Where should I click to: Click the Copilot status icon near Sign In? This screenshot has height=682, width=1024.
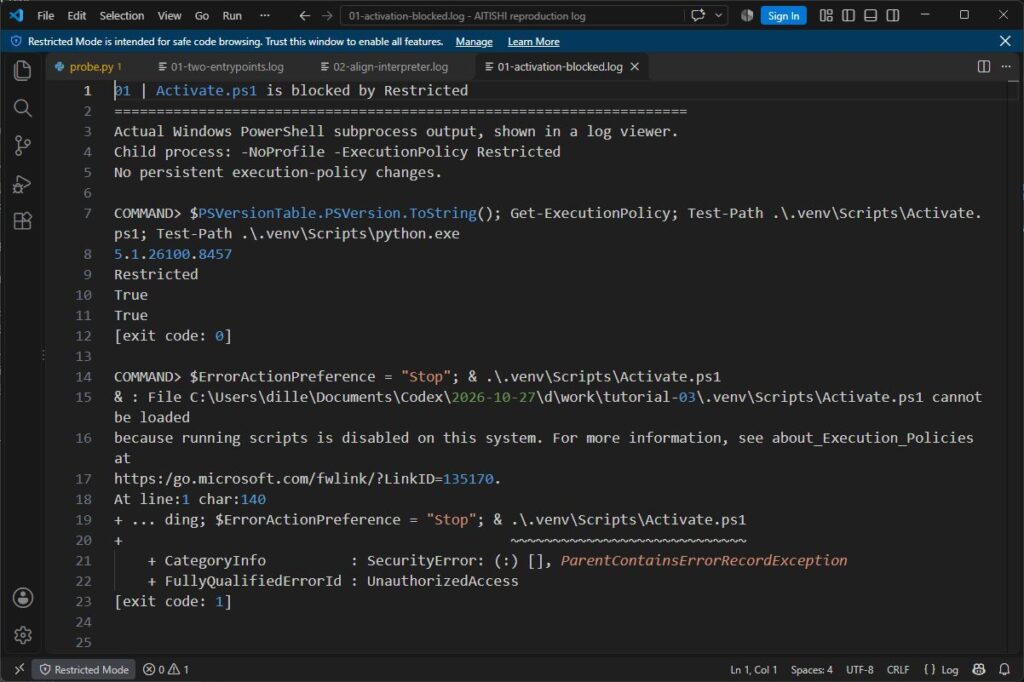click(746, 16)
